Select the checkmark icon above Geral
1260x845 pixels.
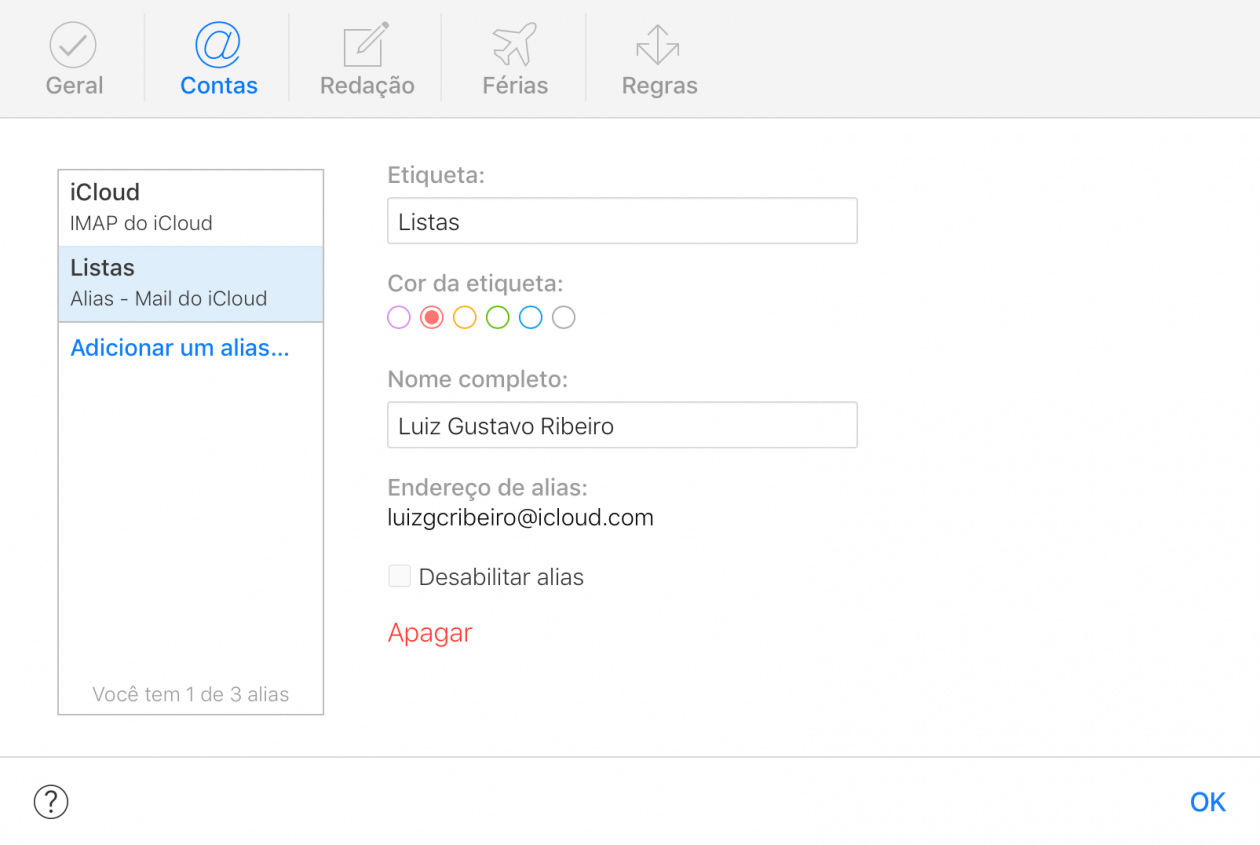pos(73,44)
